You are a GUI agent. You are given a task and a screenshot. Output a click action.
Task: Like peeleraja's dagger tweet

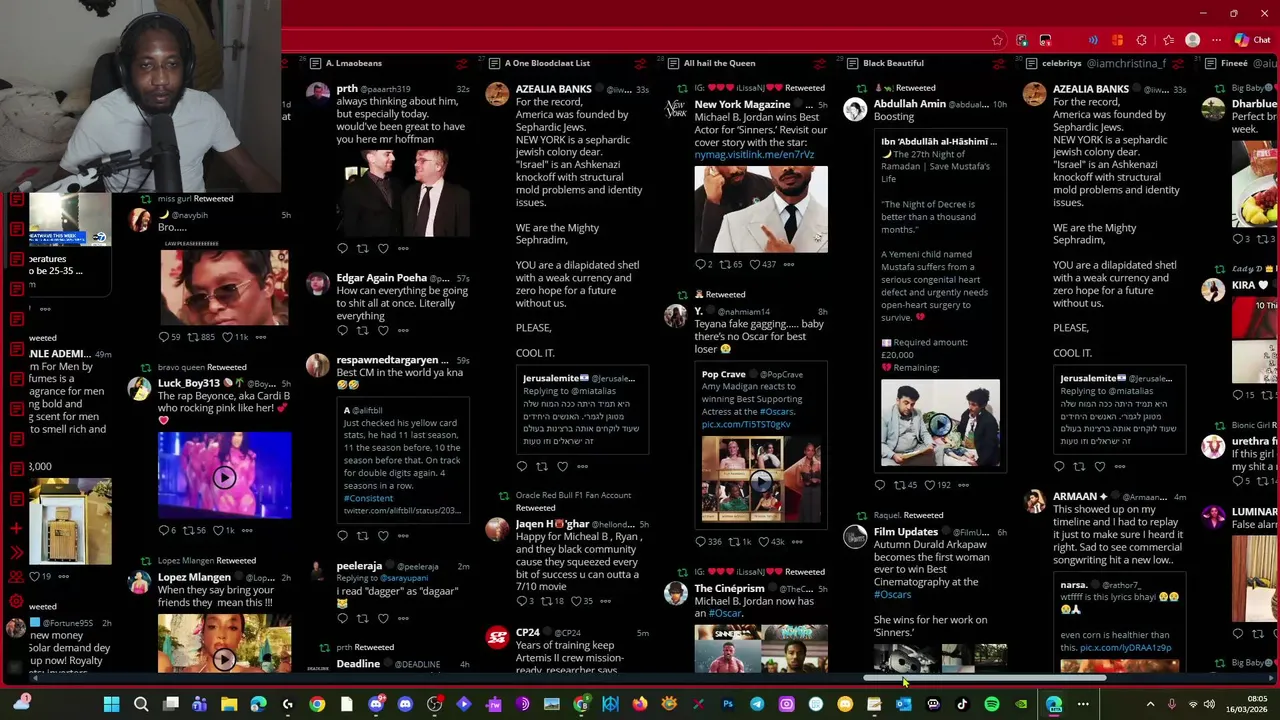pos(383,618)
